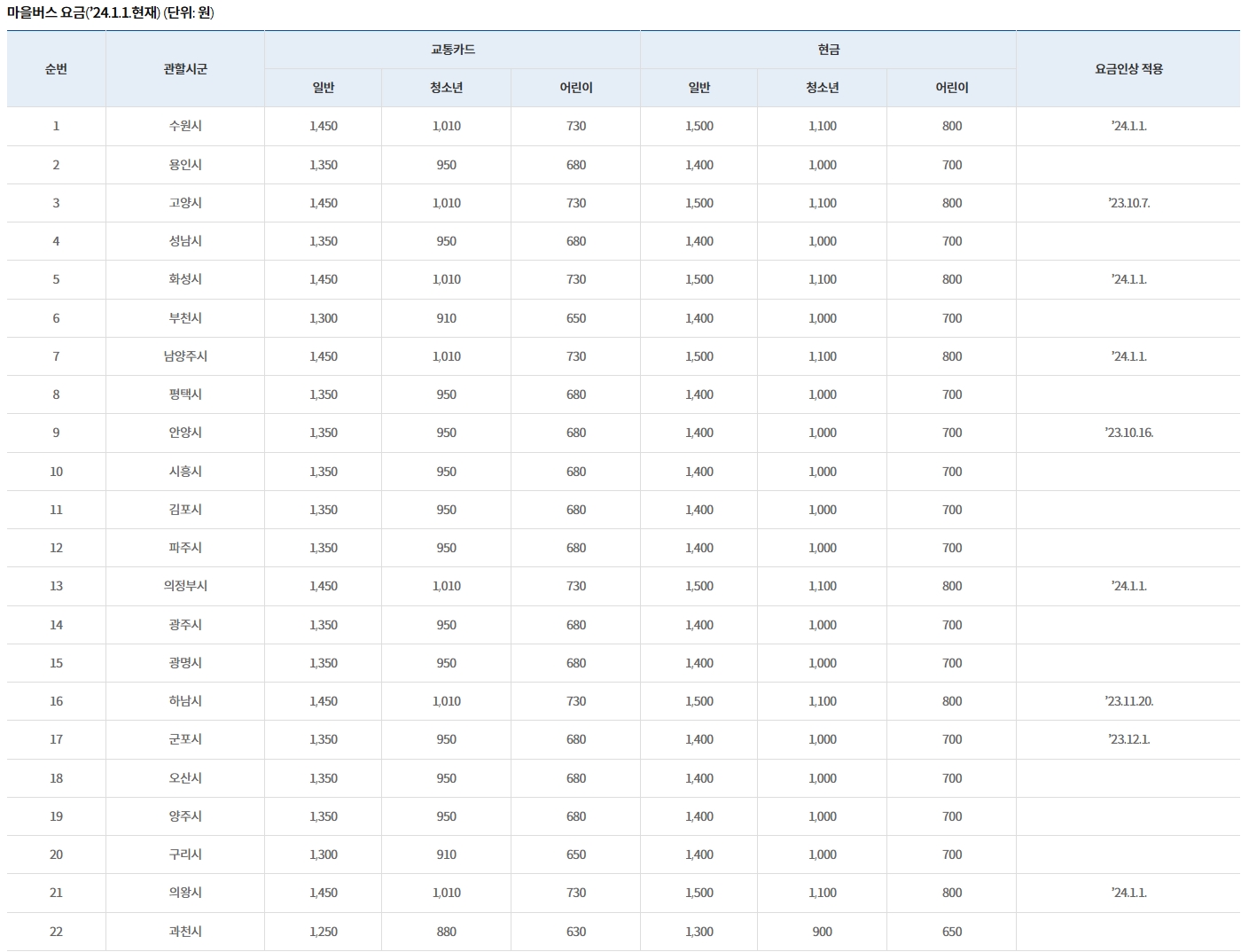Screen dimensions: 1249x952
Task: Click the 800 value in 수원시 row
Action: point(952,126)
